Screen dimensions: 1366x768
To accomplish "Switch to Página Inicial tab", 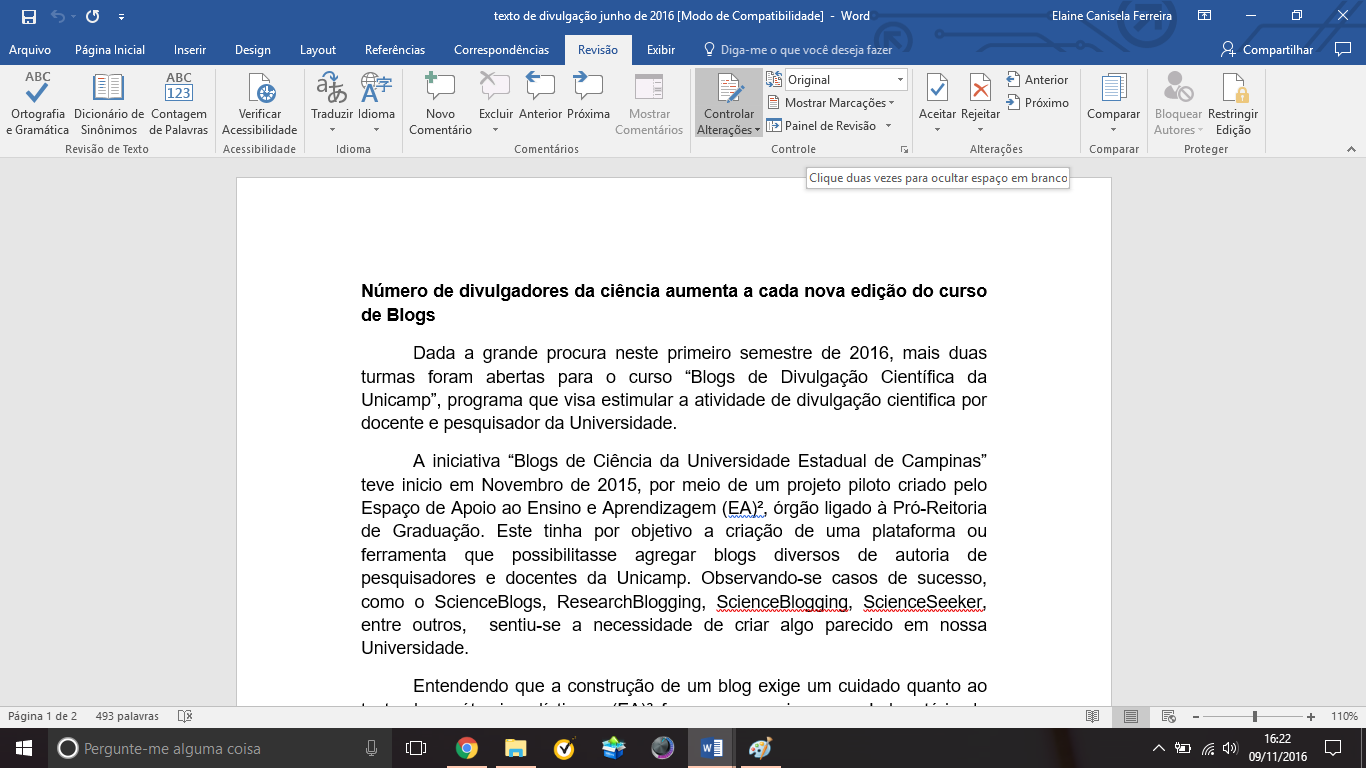I will [110, 50].
